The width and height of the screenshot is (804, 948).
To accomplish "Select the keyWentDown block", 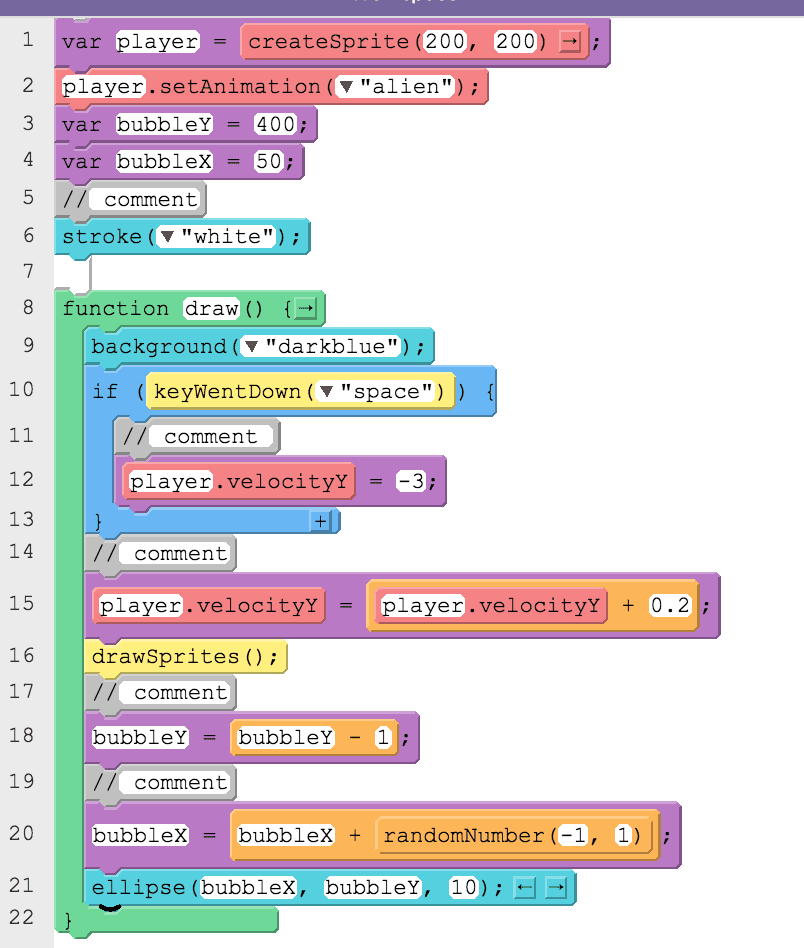I will coord(300,392).
